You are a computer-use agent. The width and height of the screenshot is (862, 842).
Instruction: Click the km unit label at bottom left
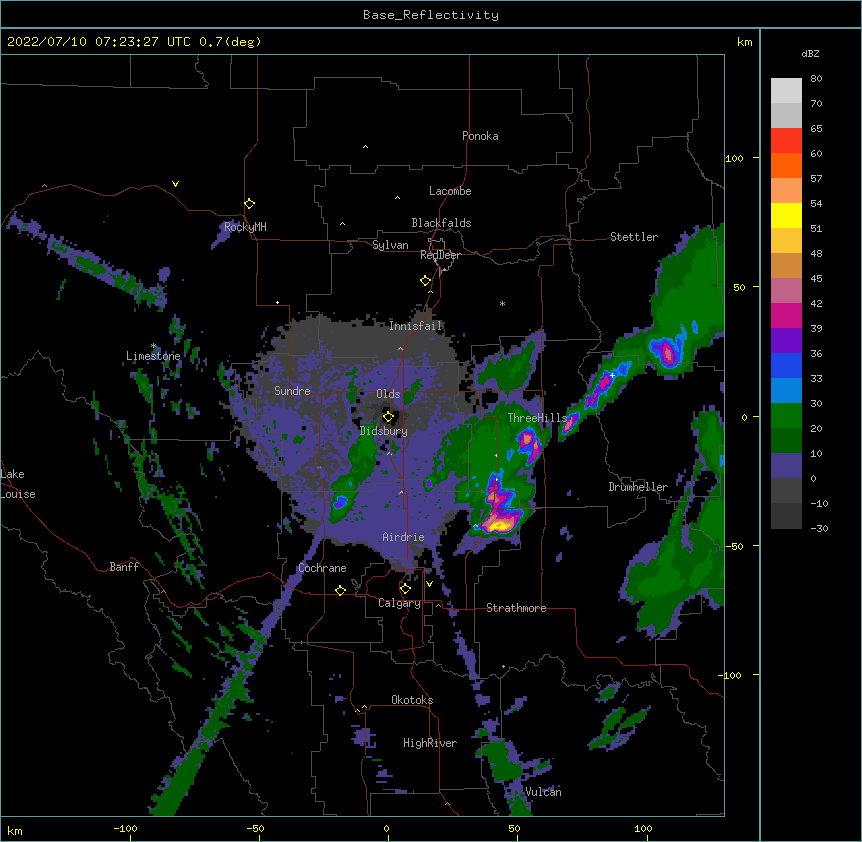(x=15, y=831)
